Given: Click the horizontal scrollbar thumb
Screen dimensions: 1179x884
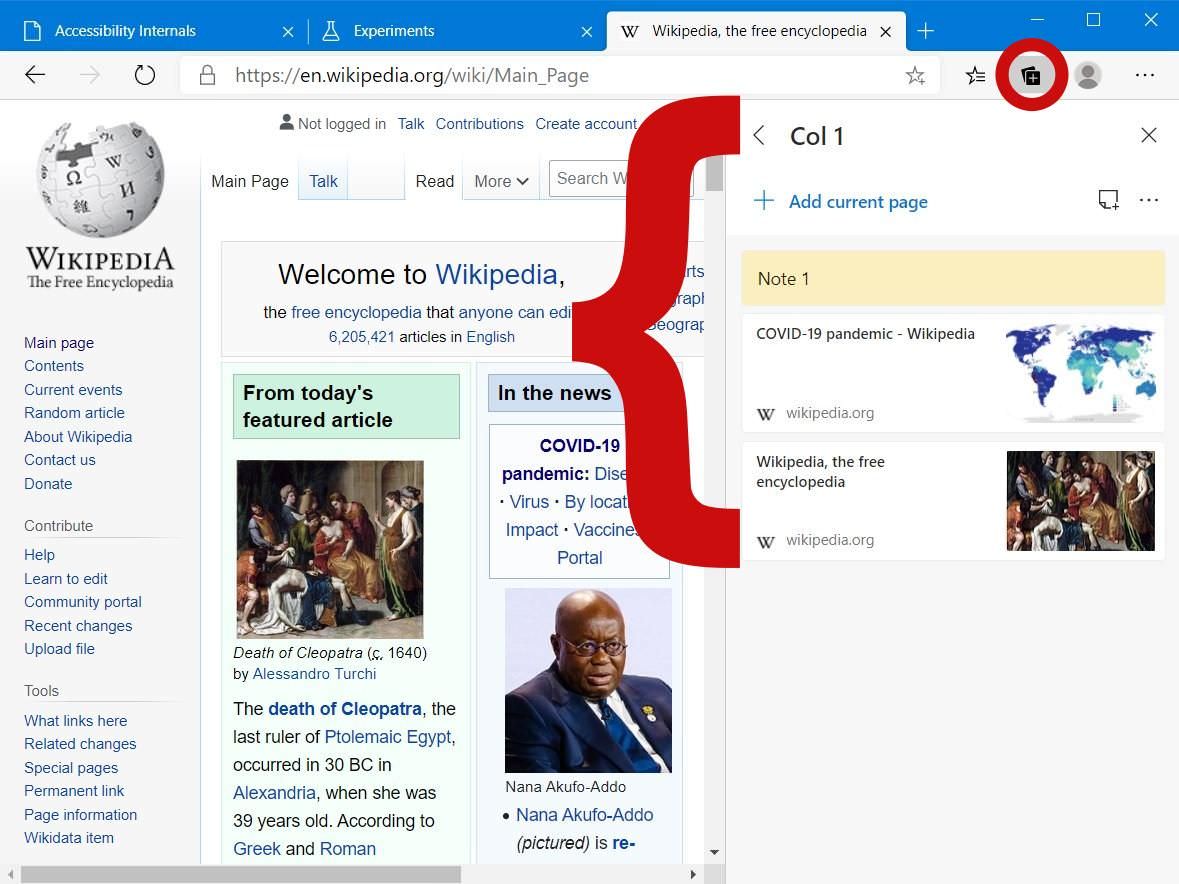Looking at the screenshot, I should 241,874.
